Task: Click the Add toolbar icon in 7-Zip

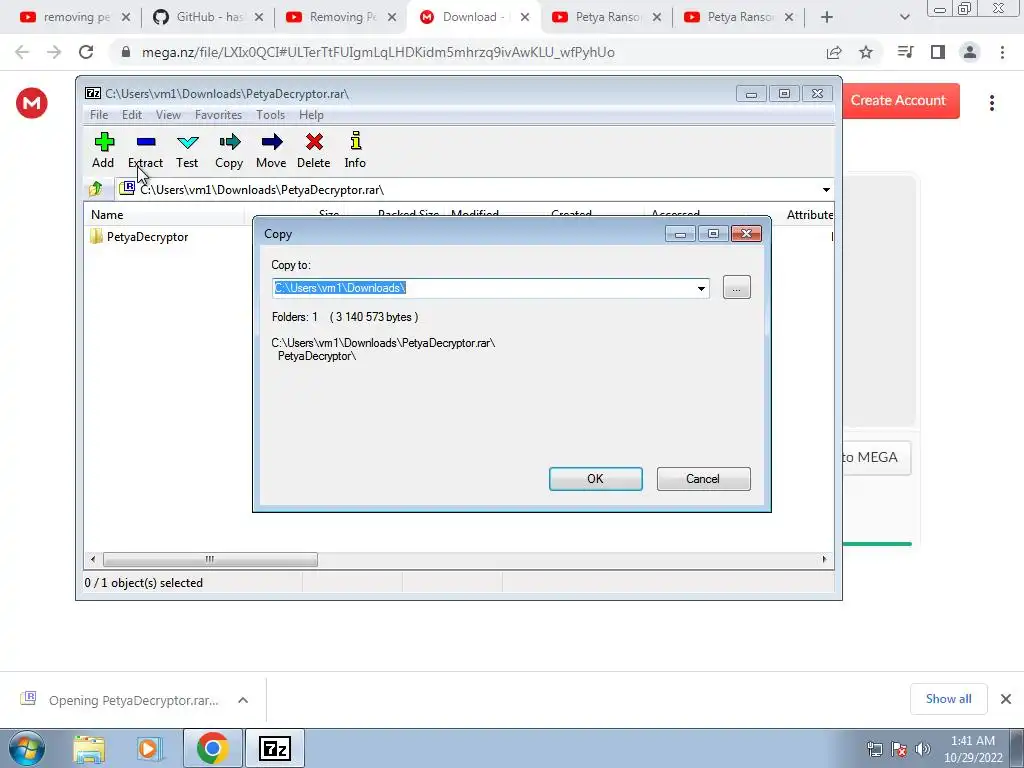Action: coord(103,150)
